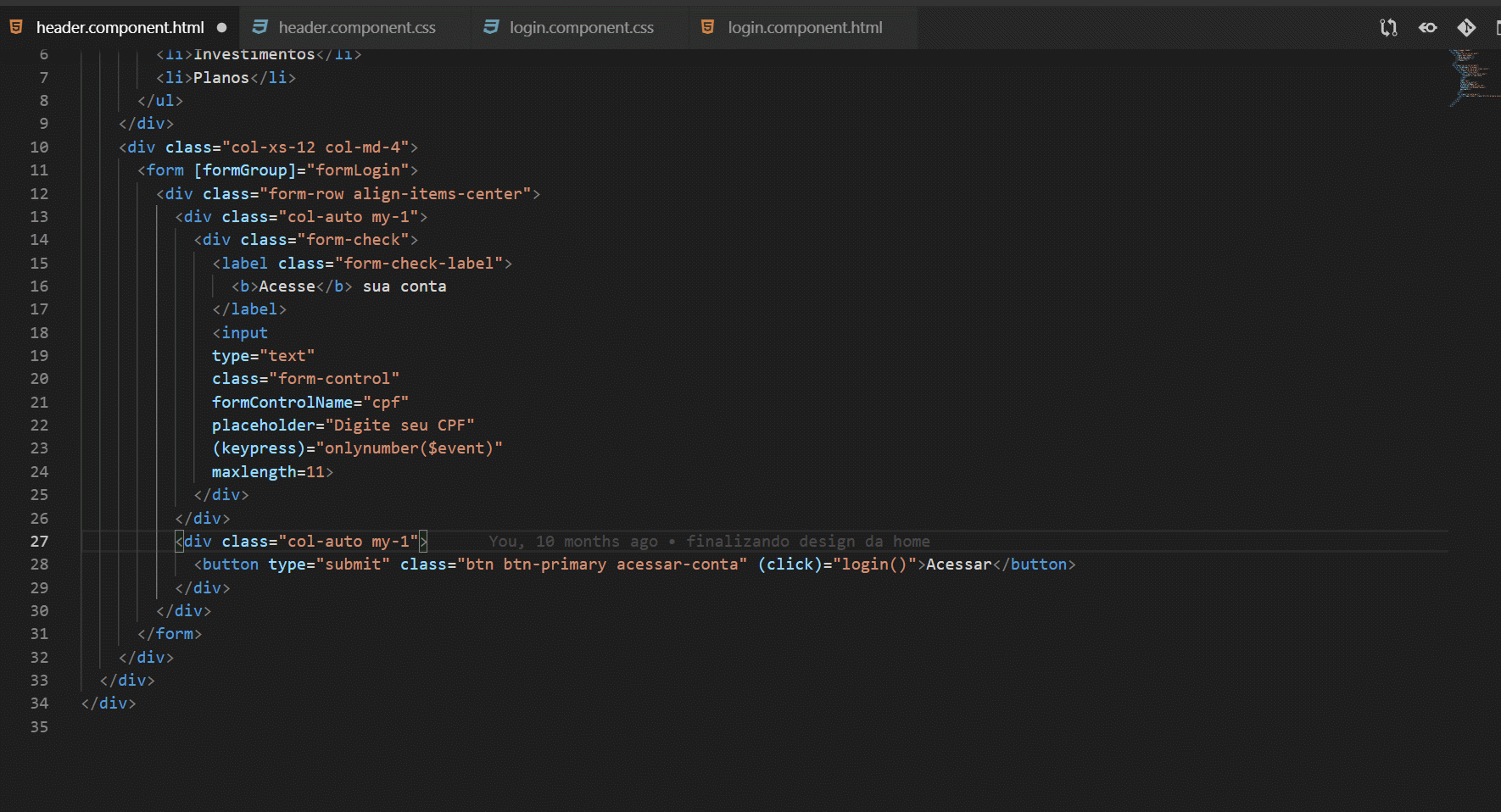Image resolution: width=1501 pixels, height=812 pixels.
Task: Switch to header.component.css tab
Action: (x=357, y=27)
